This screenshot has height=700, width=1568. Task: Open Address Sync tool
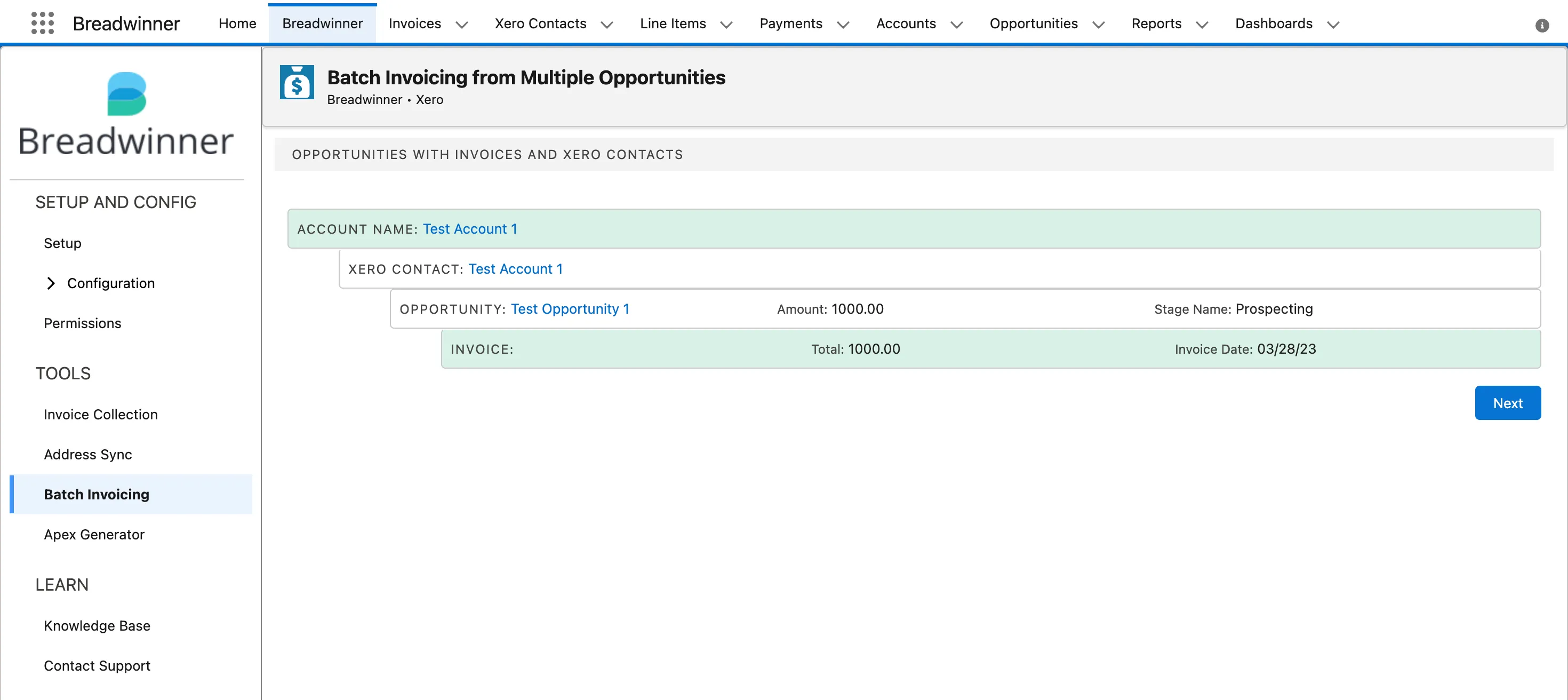coord(87,455)
